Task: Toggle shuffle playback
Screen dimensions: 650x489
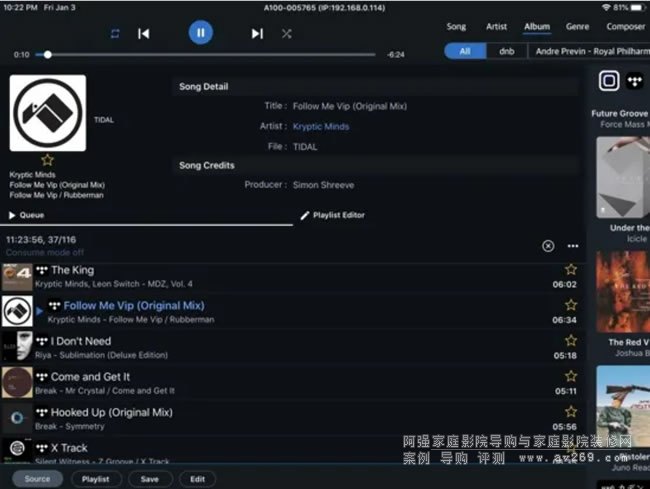Action: pyautogui.click(x=287, y=33)
